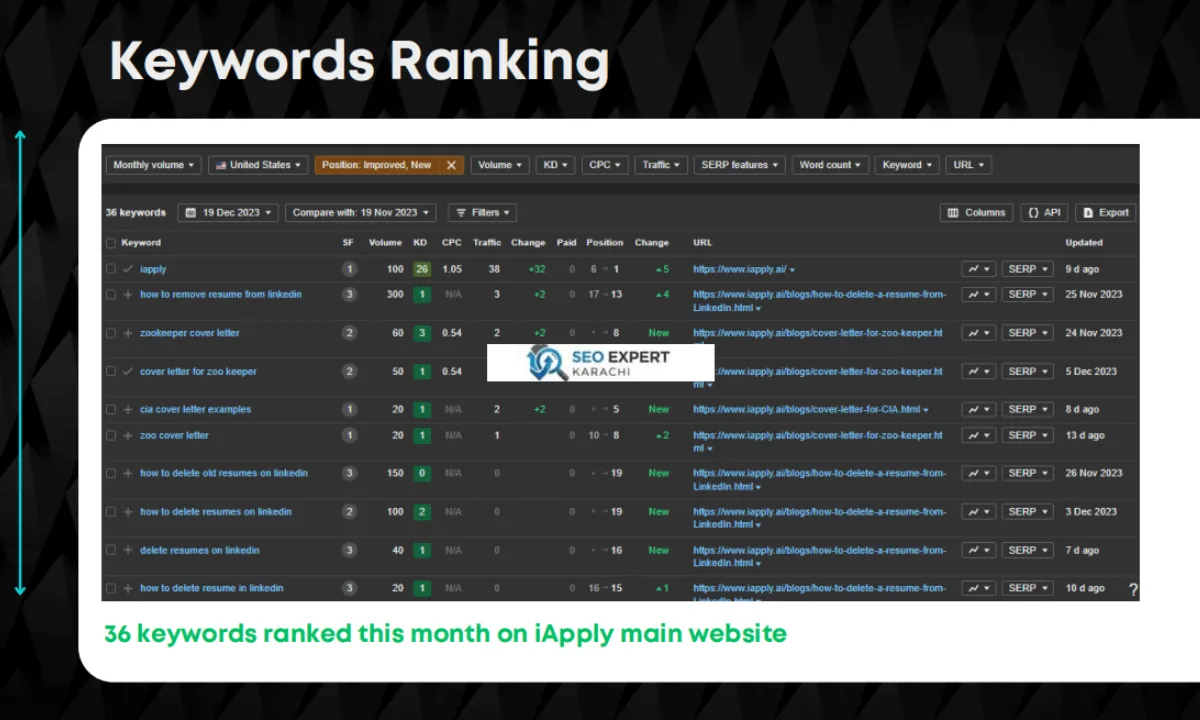Open the Word count filter dropdown
The height and width of the screenshot is (720, 1200).
(x=830, y=165)
